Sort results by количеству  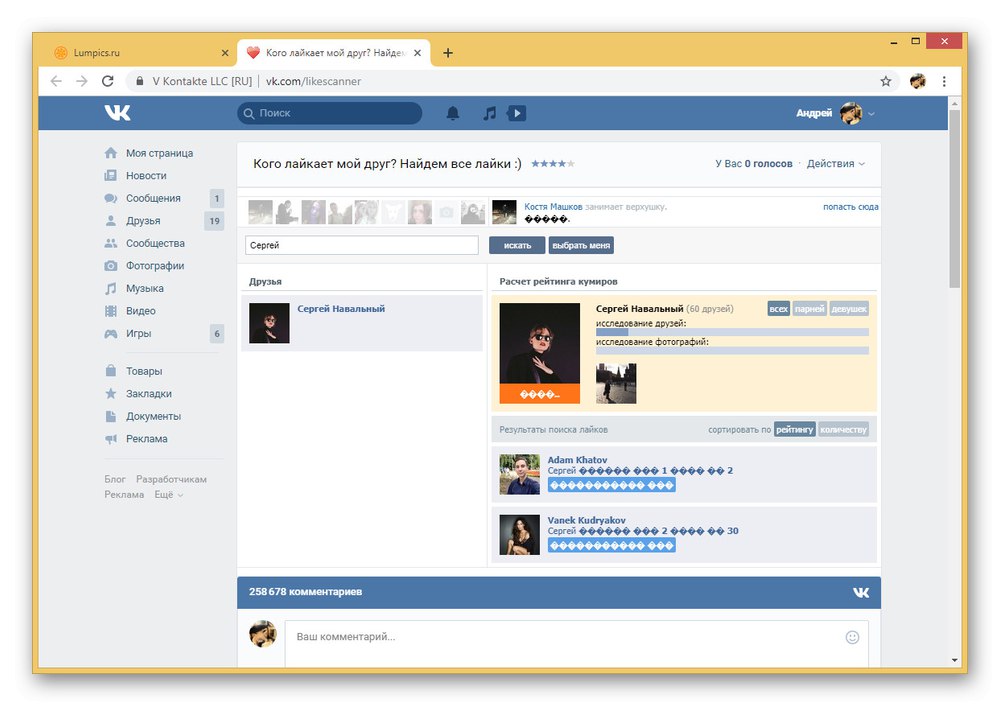pos(843,429)
